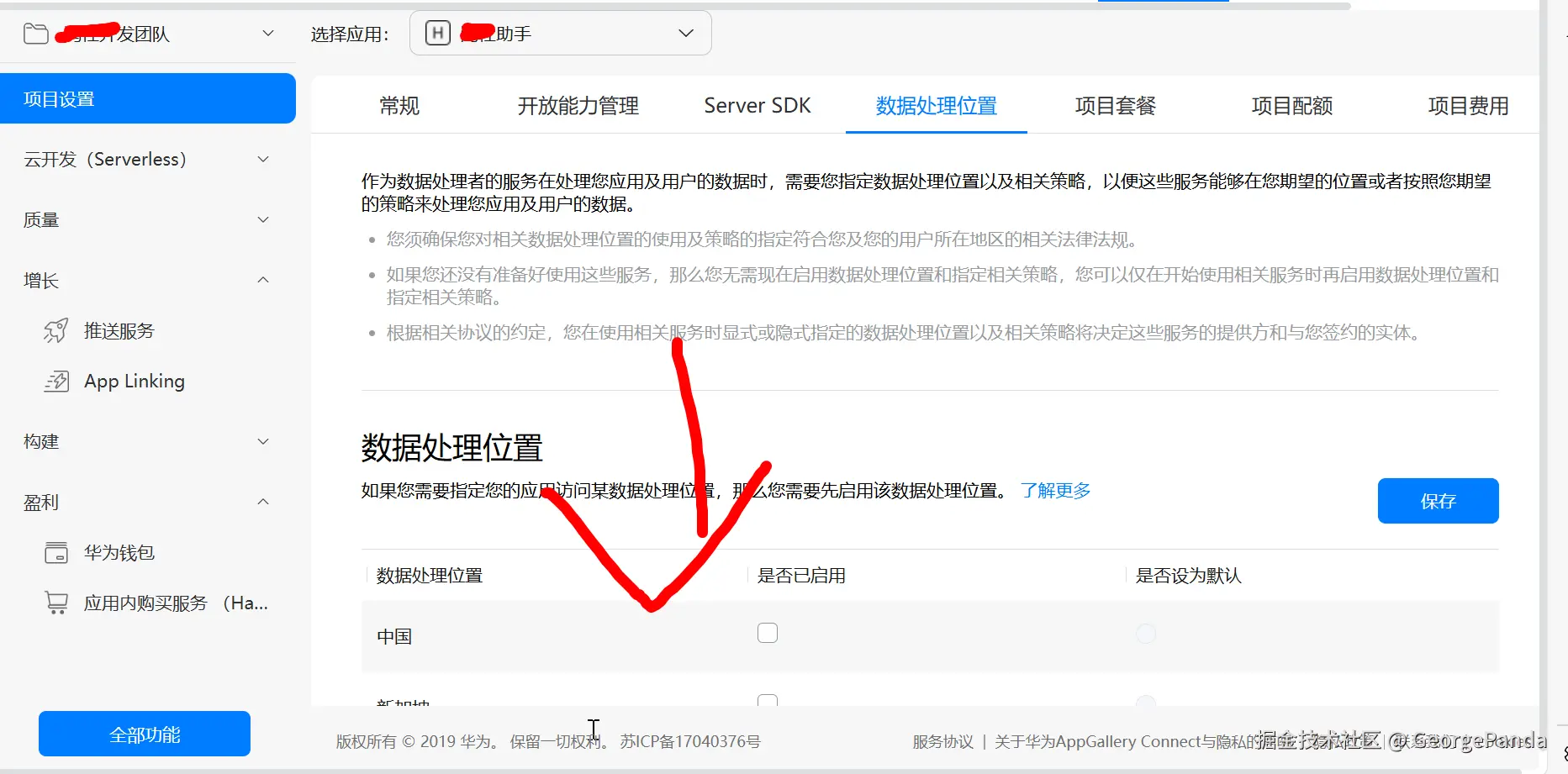Click the 全部功能 button at bottom
Screen dimensions: 1568x774
coord(144,734)
